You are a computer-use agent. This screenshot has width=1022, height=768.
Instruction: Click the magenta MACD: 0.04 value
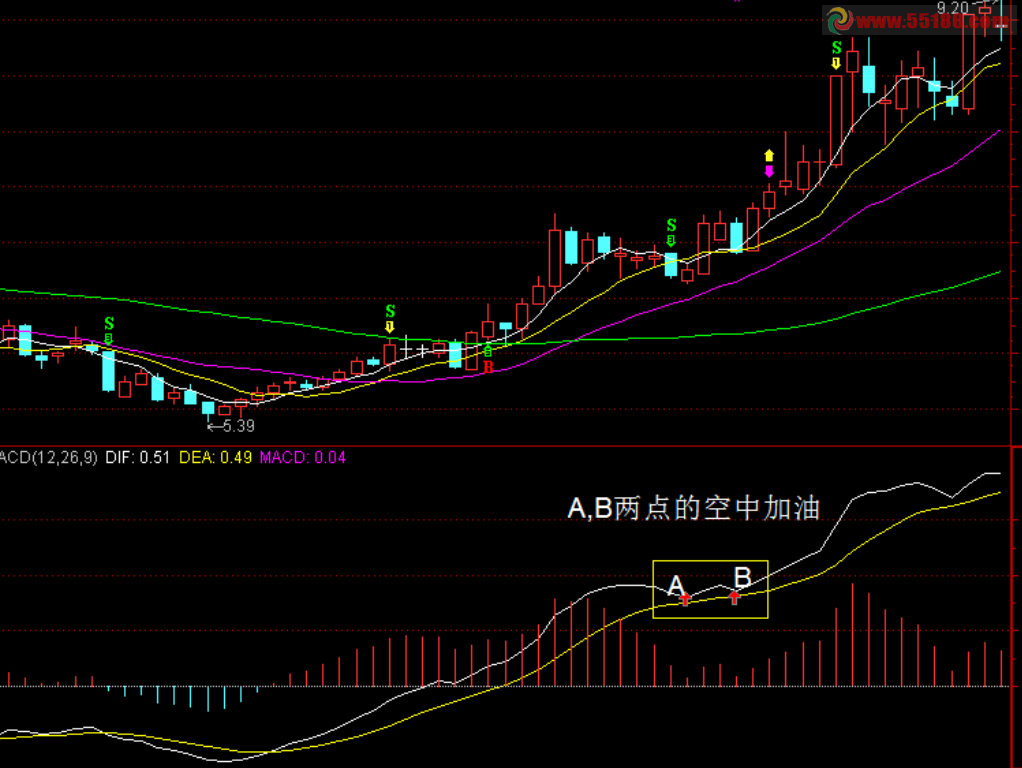(302, 458)
